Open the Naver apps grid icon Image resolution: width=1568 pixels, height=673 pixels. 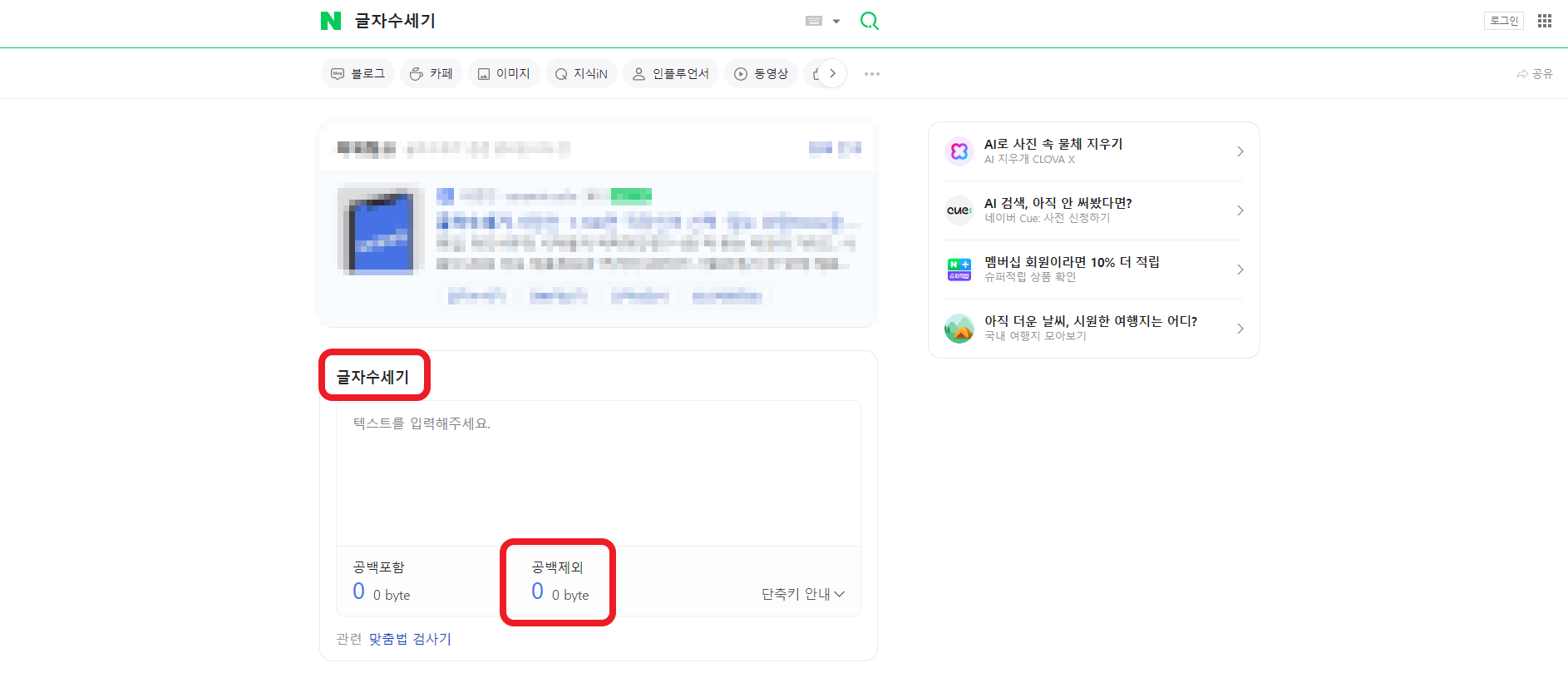click(x=1545, y=21)
